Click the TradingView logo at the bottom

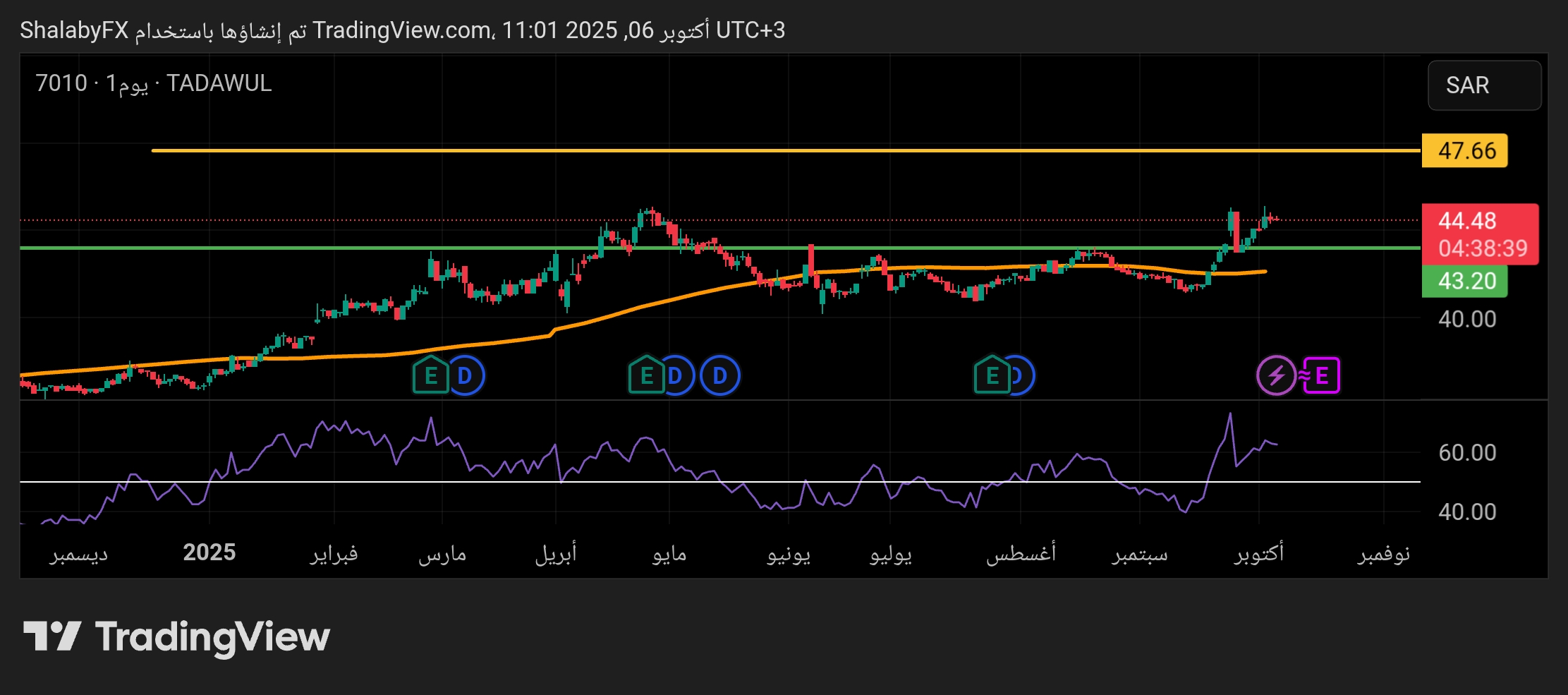click(176, 636)
